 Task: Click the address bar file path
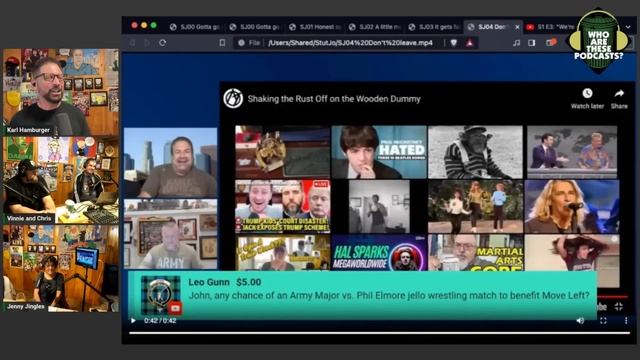coord(350,42)
